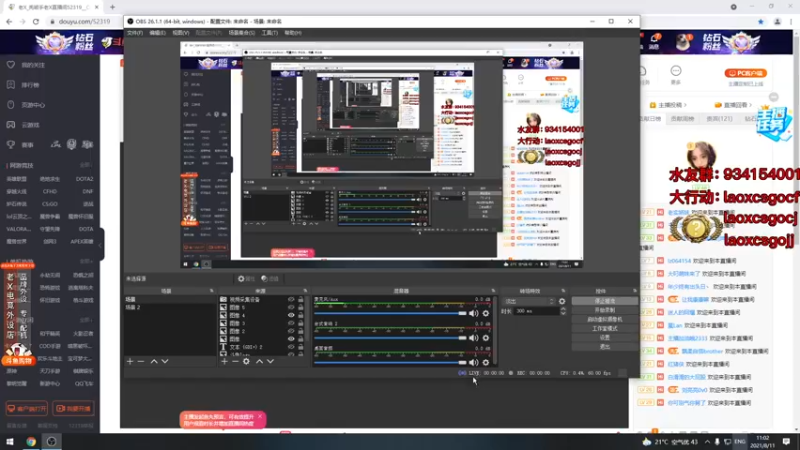Add a new source with plus icon

[x=224, y=361]
